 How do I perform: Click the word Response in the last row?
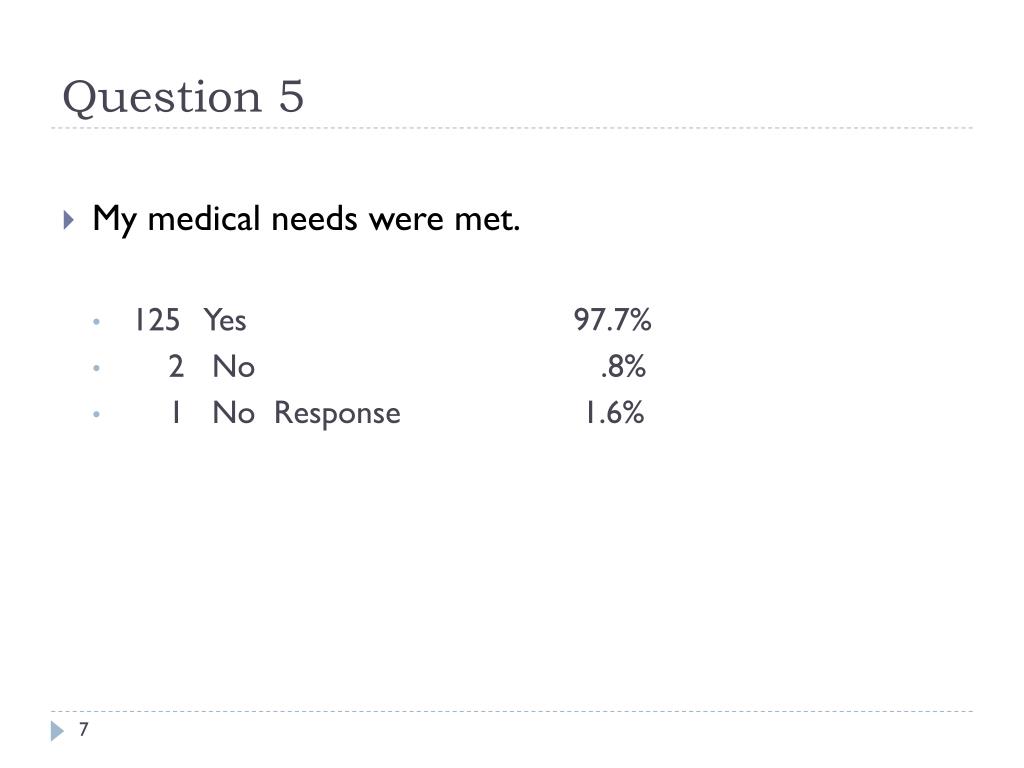tap(337, 414)
